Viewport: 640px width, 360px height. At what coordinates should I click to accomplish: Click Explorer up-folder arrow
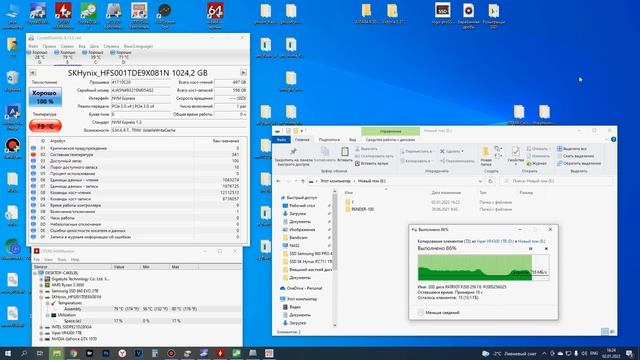click(303, 181)
